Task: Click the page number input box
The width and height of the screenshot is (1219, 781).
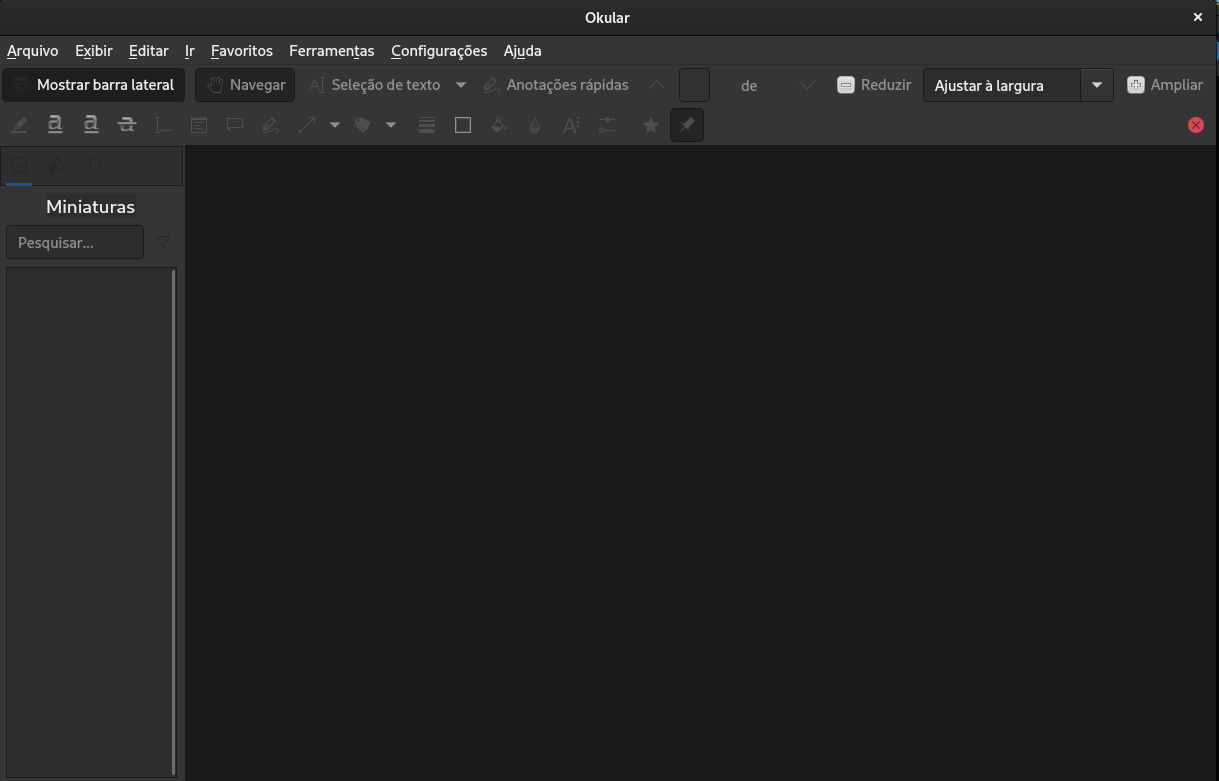Action: click(x=694, y=85)
